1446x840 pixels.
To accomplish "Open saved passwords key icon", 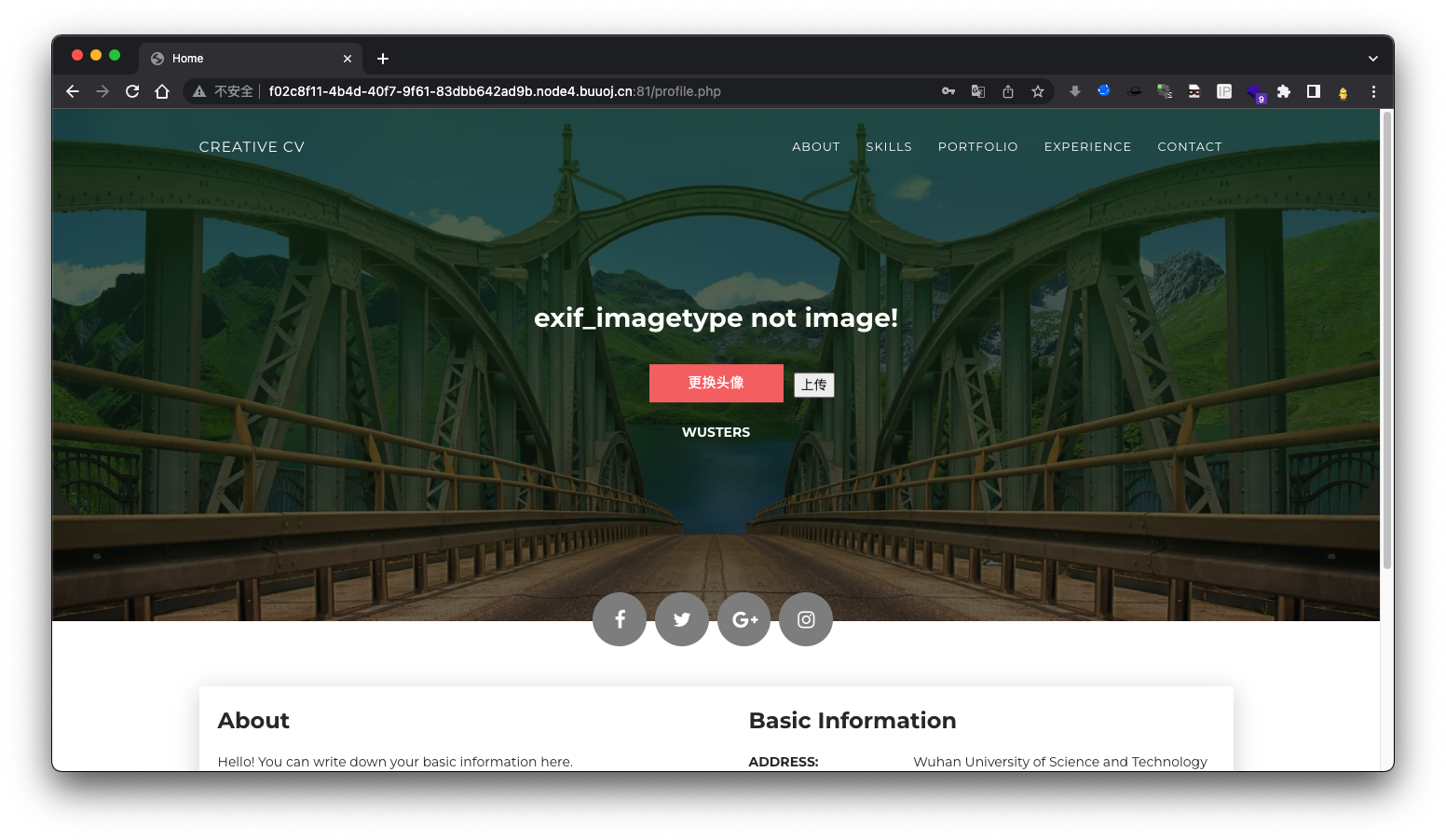I will pos(948,91).
